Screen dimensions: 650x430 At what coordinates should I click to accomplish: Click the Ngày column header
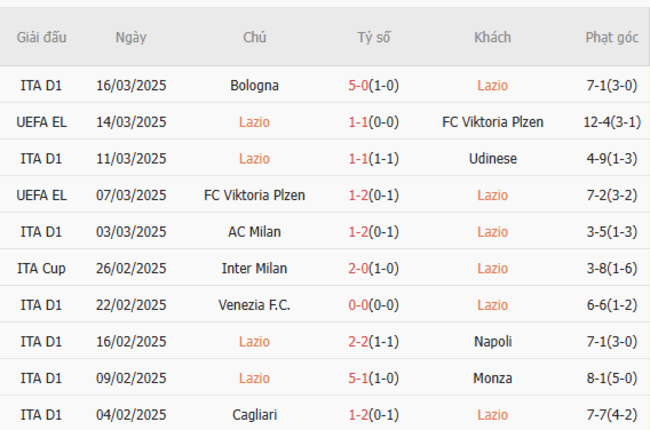point(131,37)
